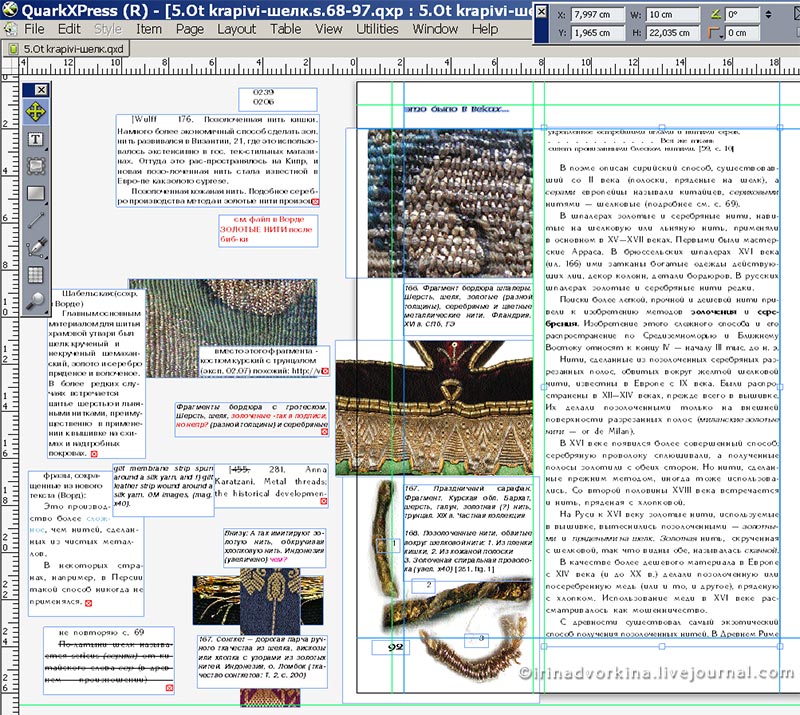Select the page number box "92"

coord(390,647)
